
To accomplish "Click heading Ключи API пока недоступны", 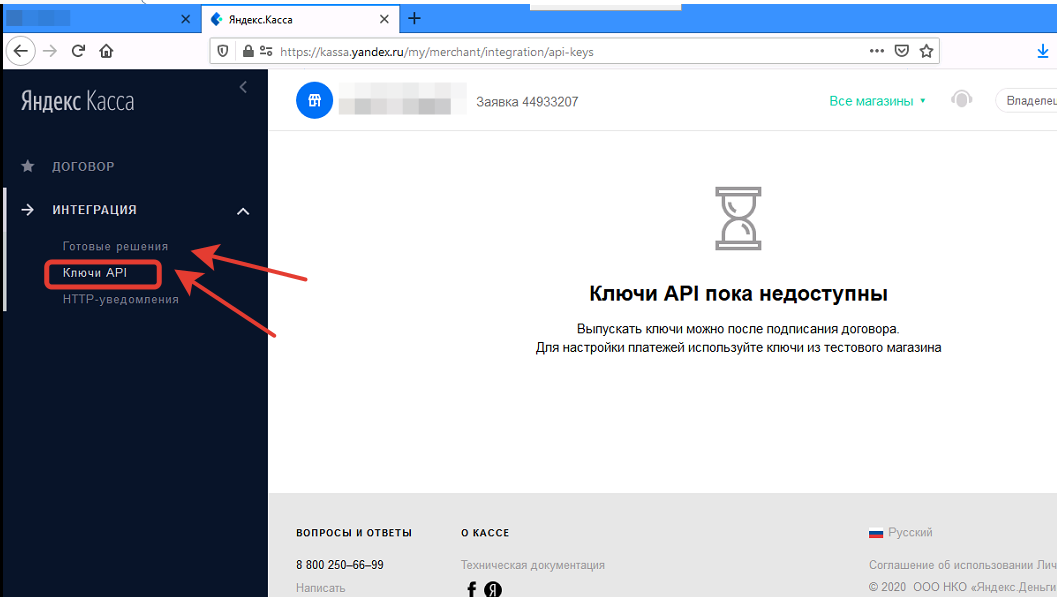I will coord(738,294).
